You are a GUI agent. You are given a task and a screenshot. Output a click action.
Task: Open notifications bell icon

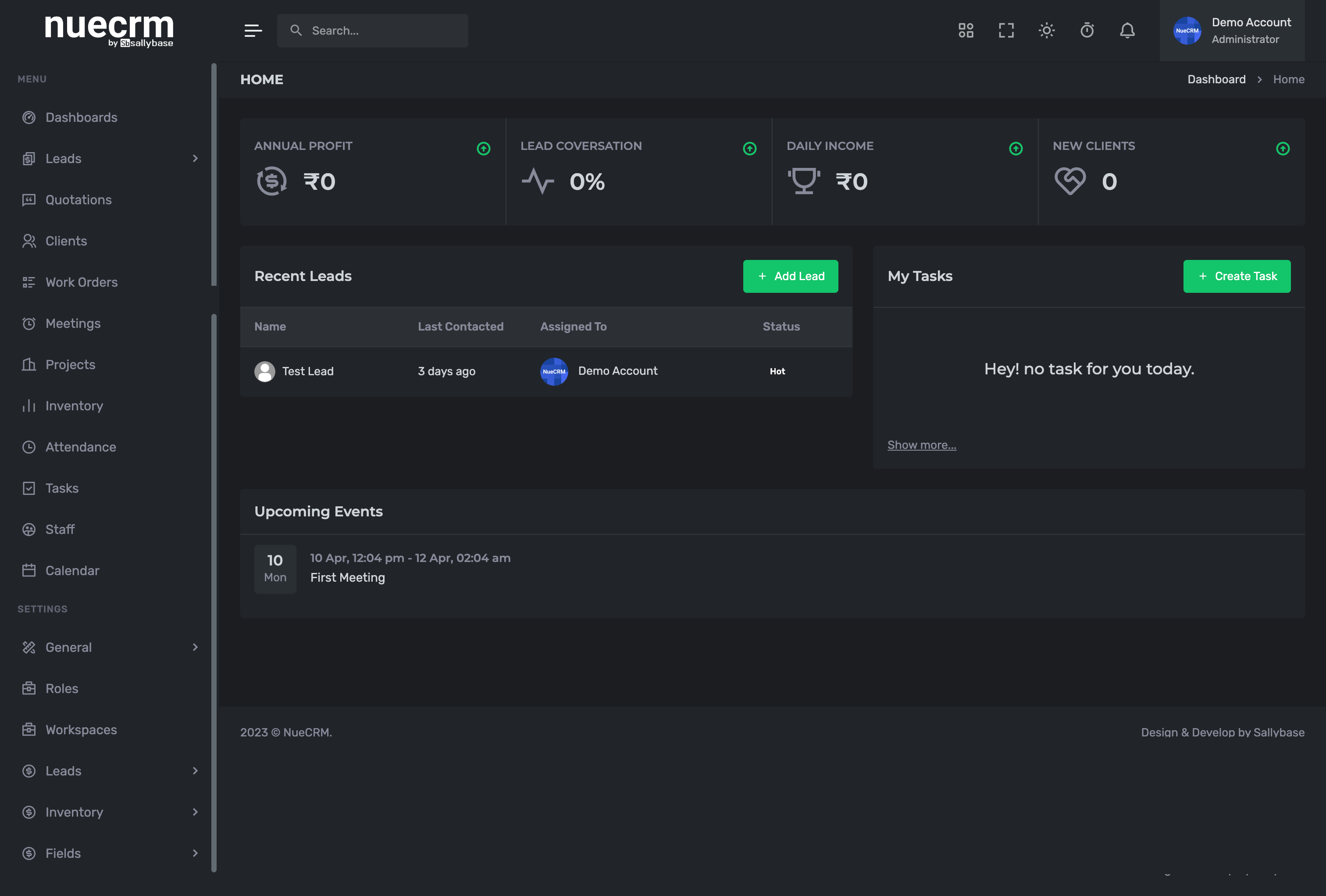1127,30
